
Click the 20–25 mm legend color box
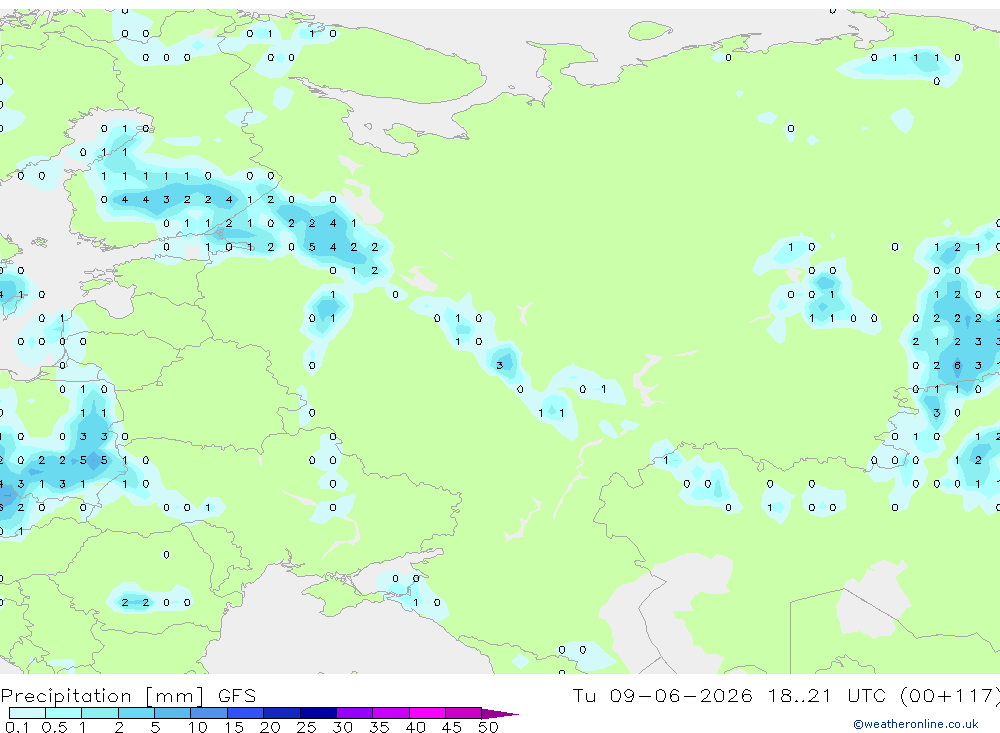[282, 713]
